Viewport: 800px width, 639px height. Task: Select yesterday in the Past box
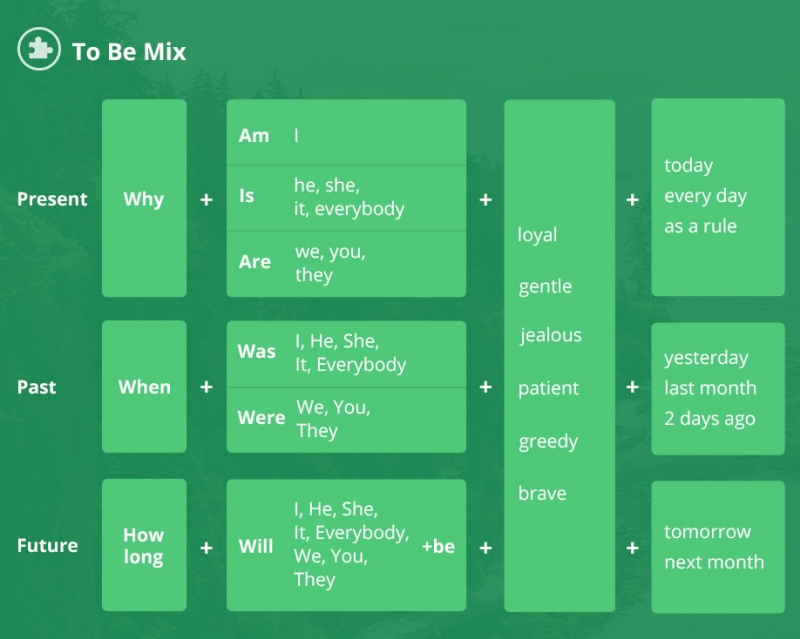click(x=706, y=358)
